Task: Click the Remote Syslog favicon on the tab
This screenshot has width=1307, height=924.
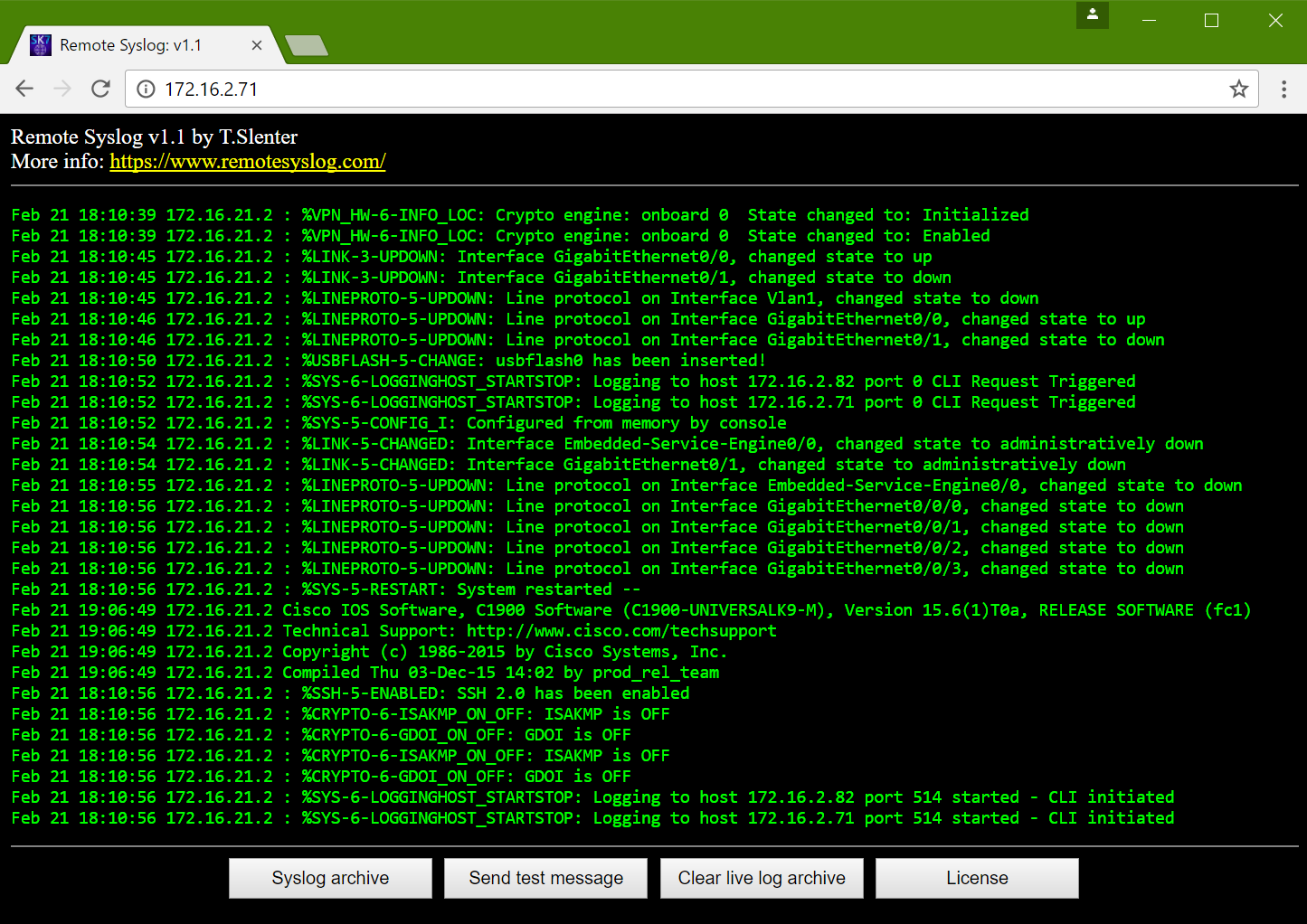Action: click(x=40, y=43)
